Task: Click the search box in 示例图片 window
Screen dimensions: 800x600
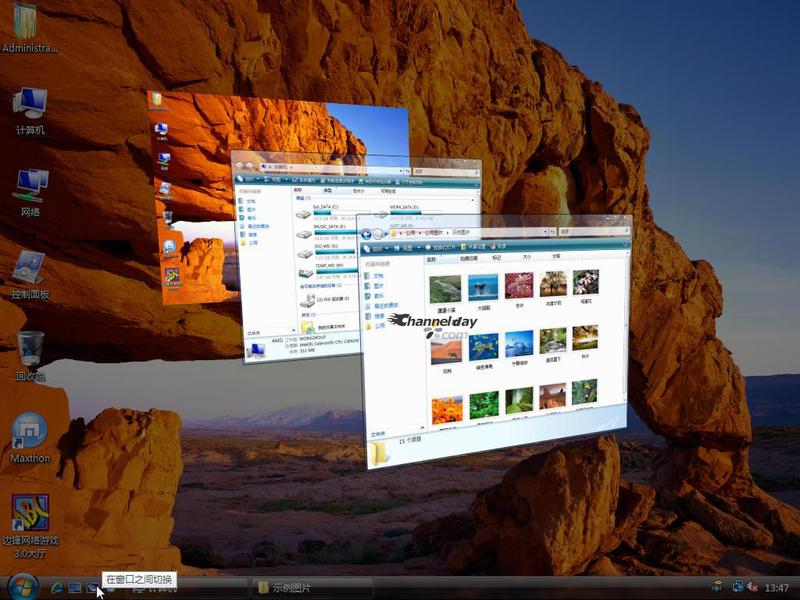Action: tap(593, 231)
